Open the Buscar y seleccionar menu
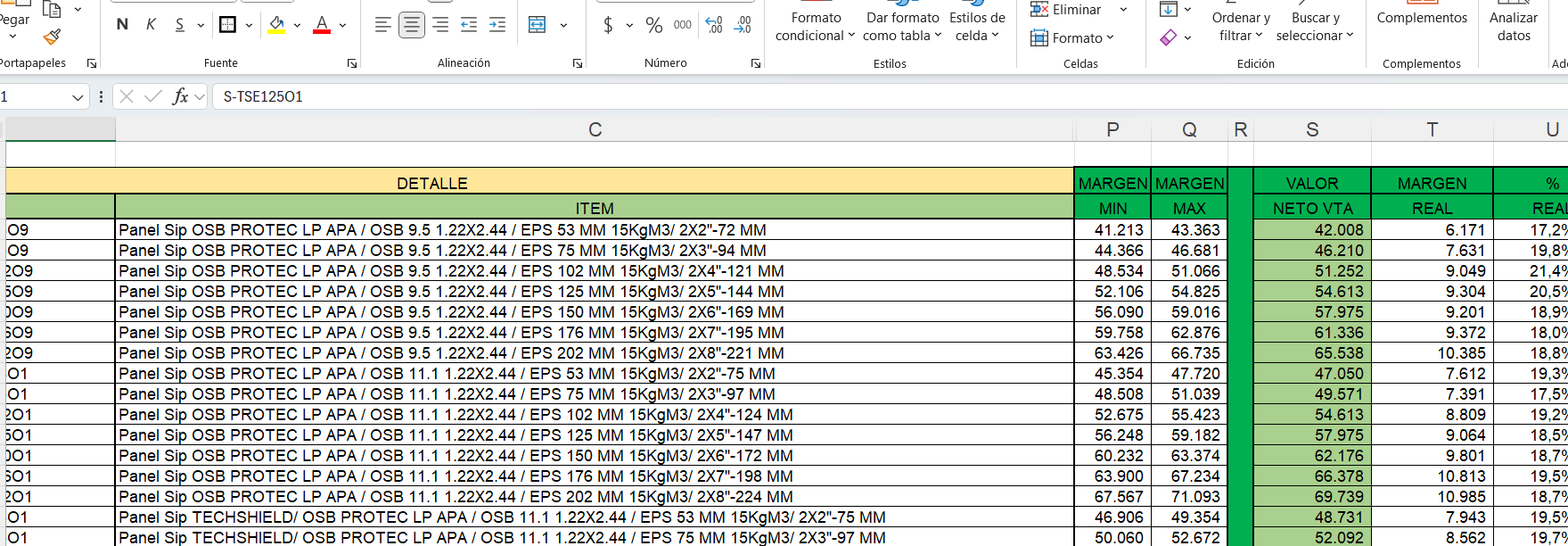 click(1315, 27)
